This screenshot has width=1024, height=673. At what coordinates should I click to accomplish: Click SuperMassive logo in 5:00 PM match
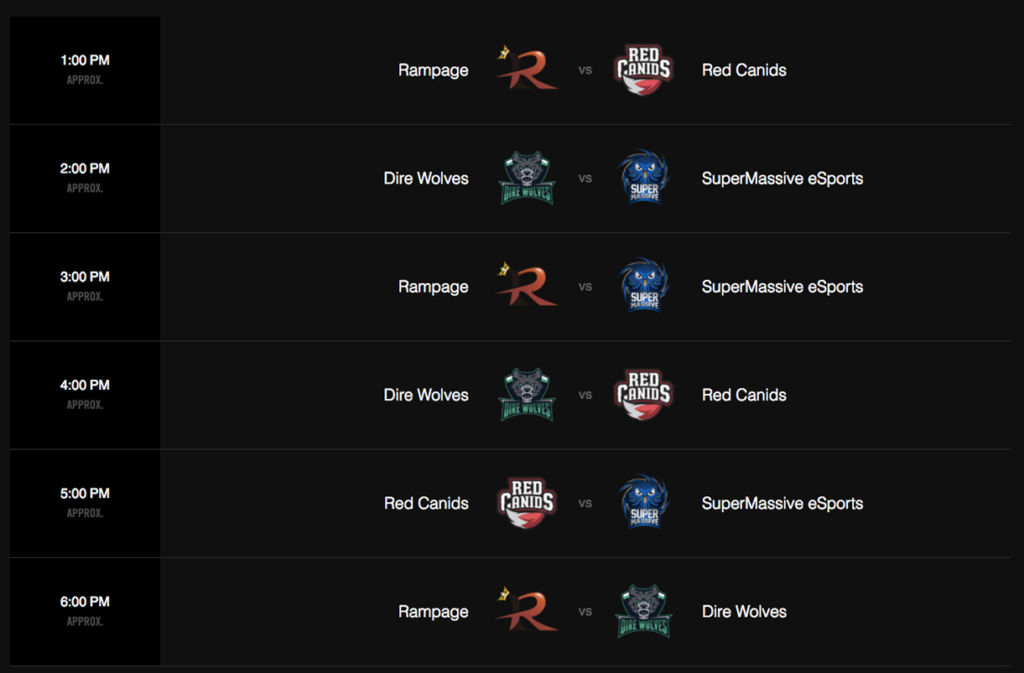(x=644, y=503)
